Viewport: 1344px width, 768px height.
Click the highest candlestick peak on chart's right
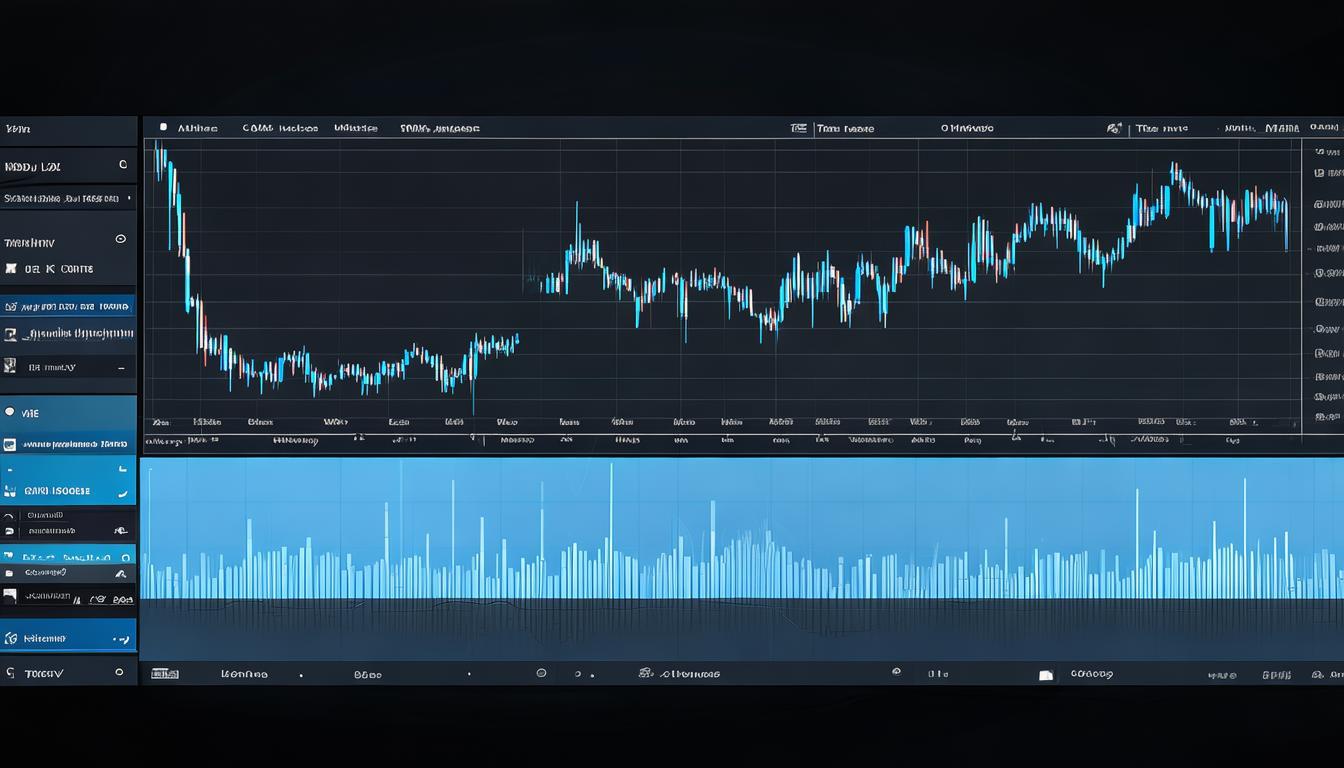coord(1173,168)
